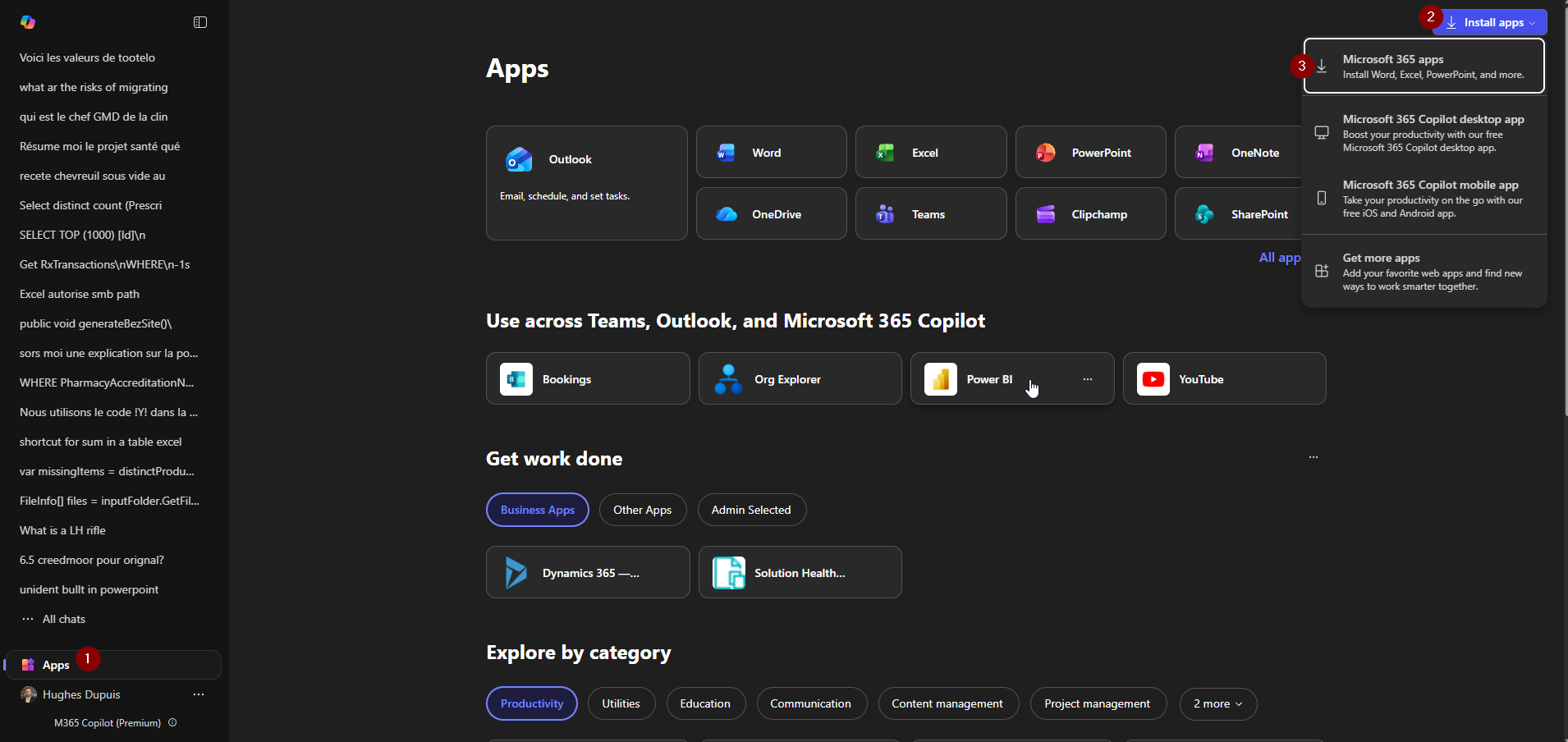Viewport: 1568px width, 742px height.
Task: Open All chats in sidebar
Action: pos(64,619)
